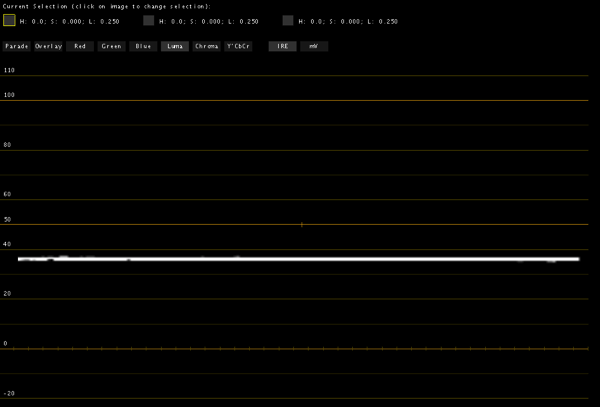Click the white luma trace line
This screenshot has height=407, width=600.
click(300, 259)
